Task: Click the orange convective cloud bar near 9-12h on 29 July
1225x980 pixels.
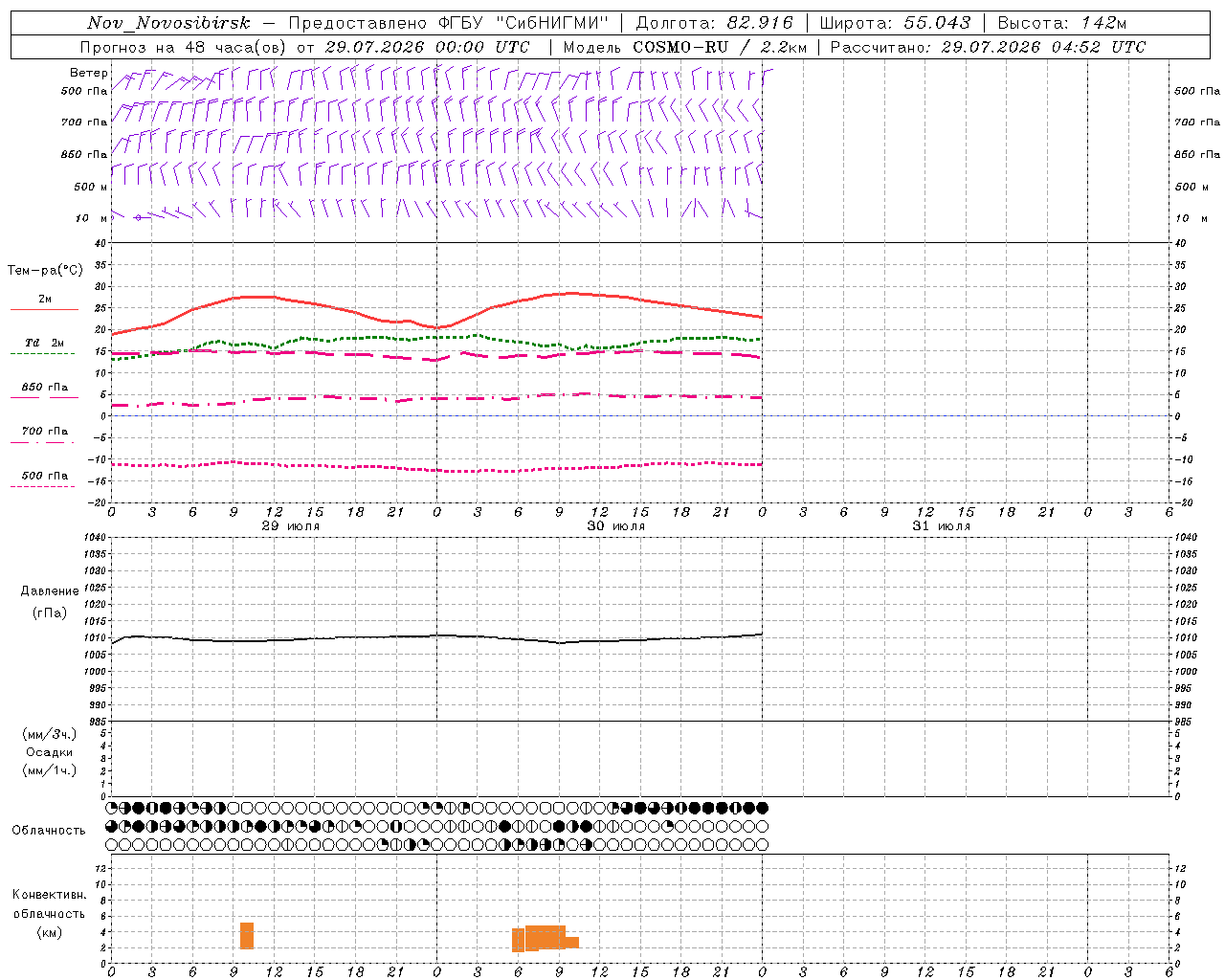Action: point(247,935)
